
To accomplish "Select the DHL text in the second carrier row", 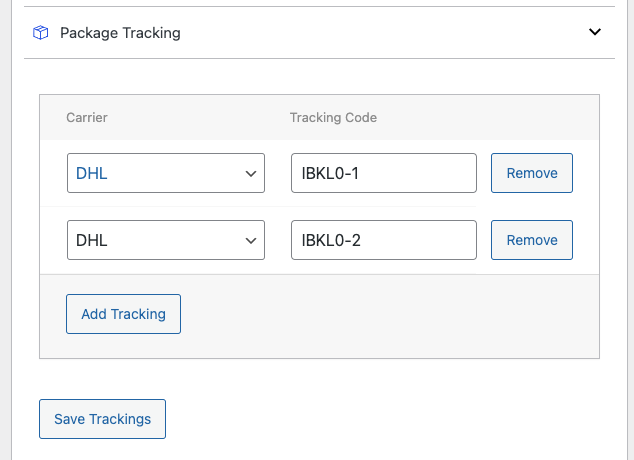I will 92,240.
